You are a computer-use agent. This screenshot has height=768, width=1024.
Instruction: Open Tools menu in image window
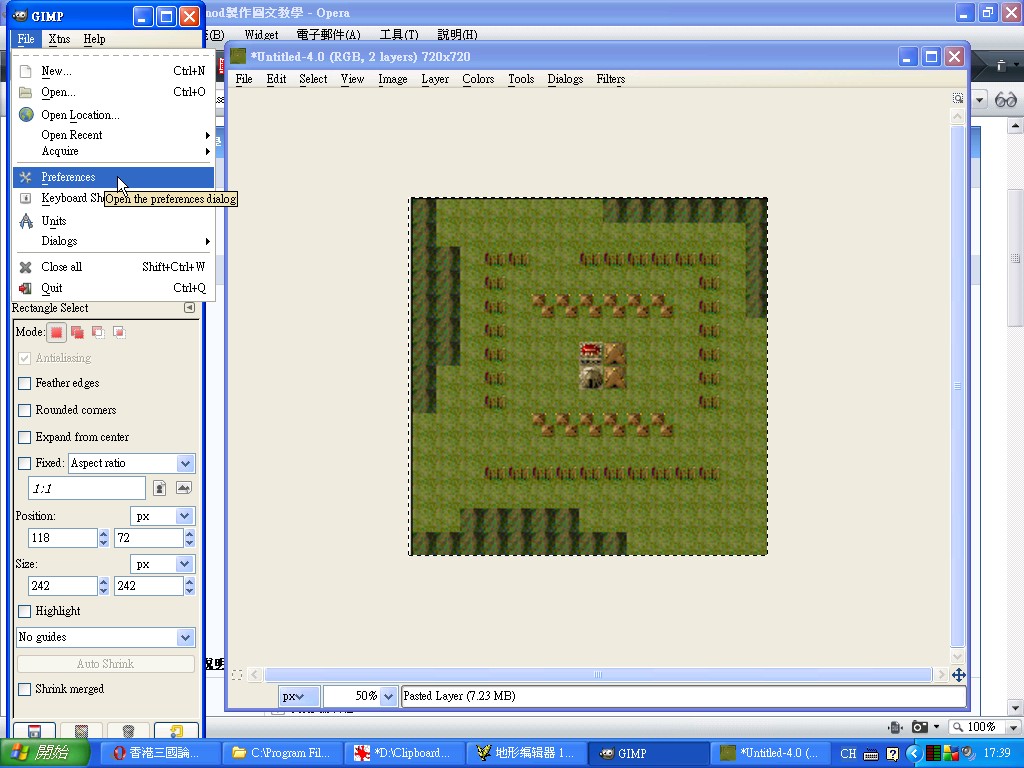(x=521, y=79)
